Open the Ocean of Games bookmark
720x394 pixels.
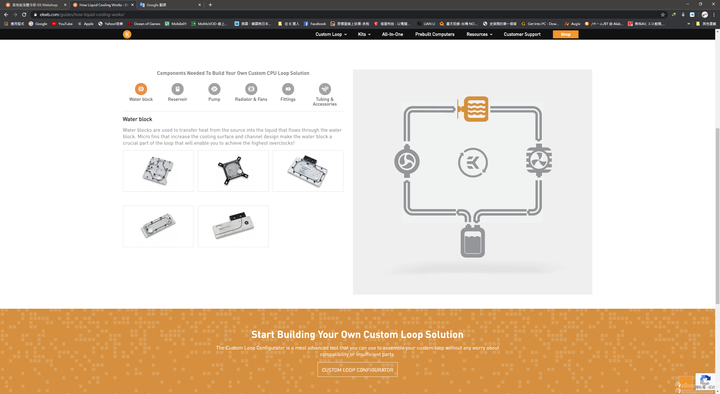144,23
